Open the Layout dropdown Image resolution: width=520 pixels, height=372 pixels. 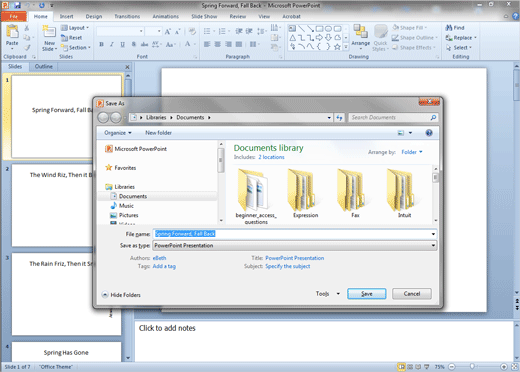click(75, 28)
